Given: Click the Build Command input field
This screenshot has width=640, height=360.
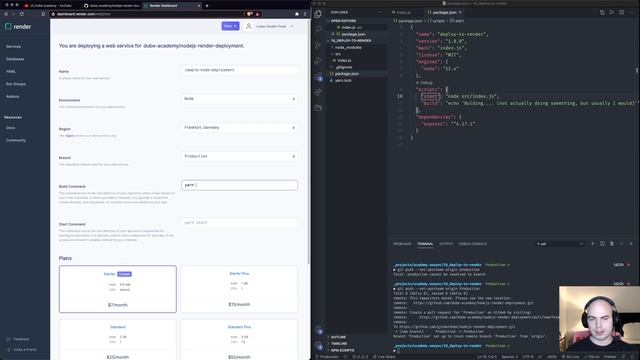Looking at the screenshot, I should click(240, 185).
